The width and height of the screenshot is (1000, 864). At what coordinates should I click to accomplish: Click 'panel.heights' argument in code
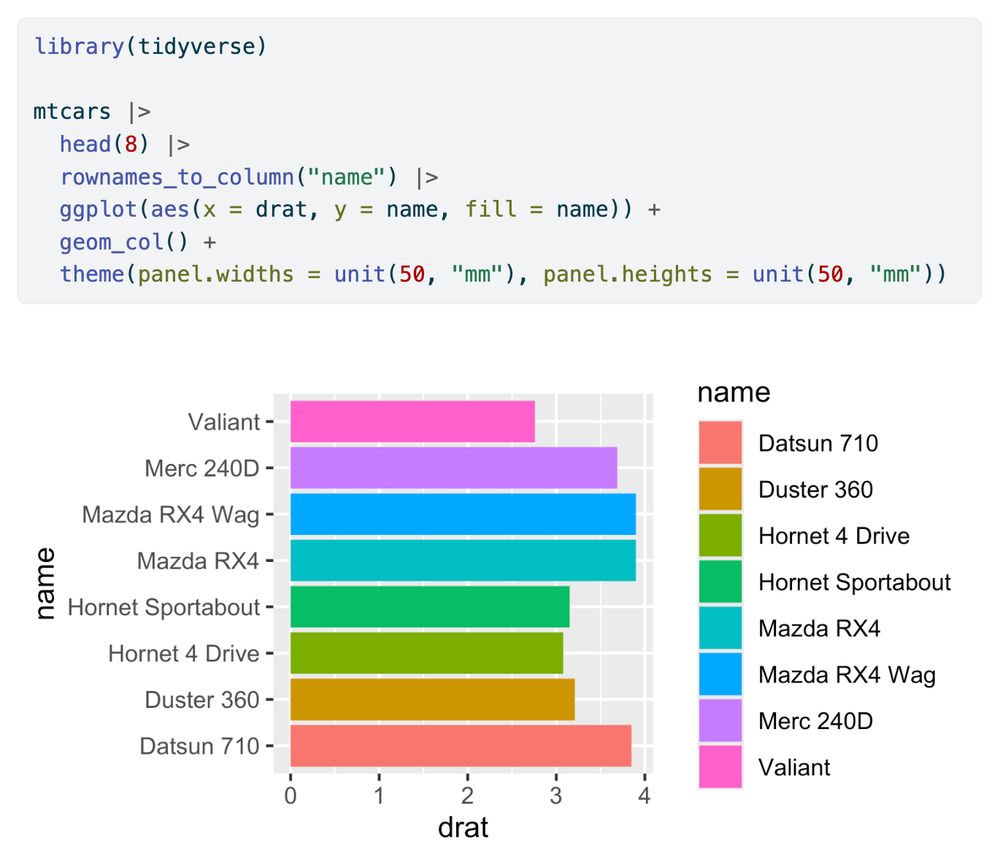point(628,275)
